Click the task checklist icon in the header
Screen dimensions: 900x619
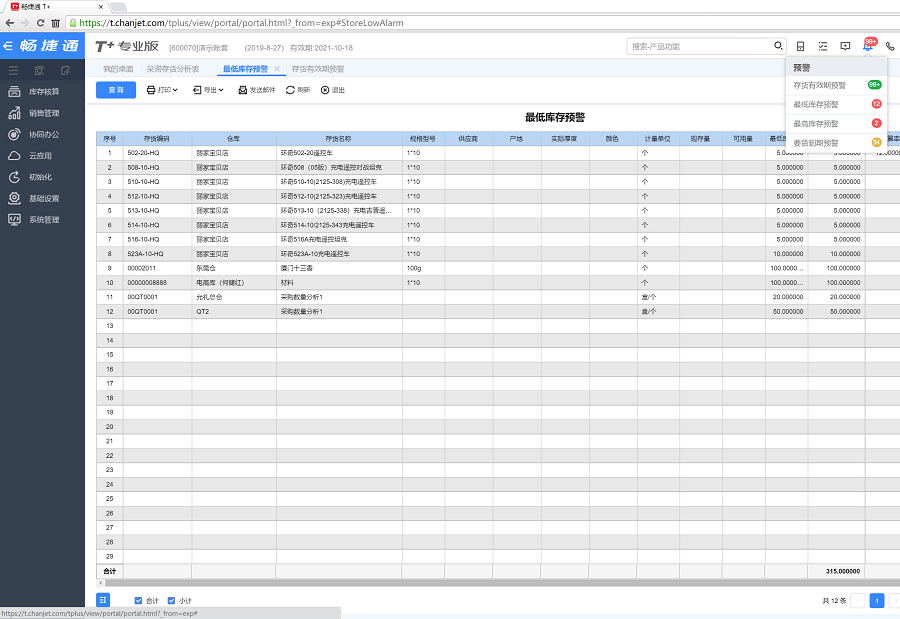[823, 46]
